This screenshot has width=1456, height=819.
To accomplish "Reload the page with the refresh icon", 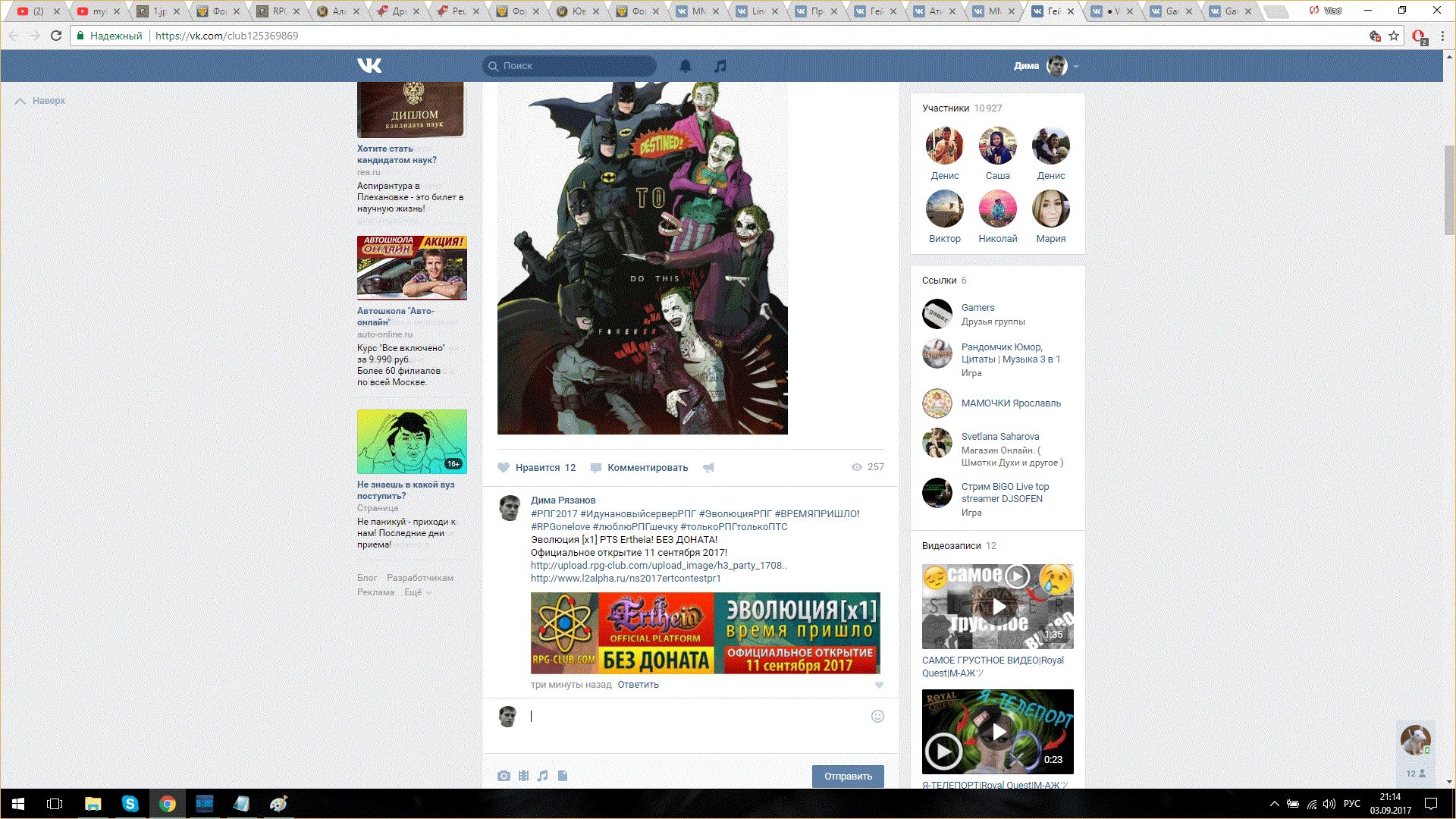I will pyautogui.click(x=56, y=36).
